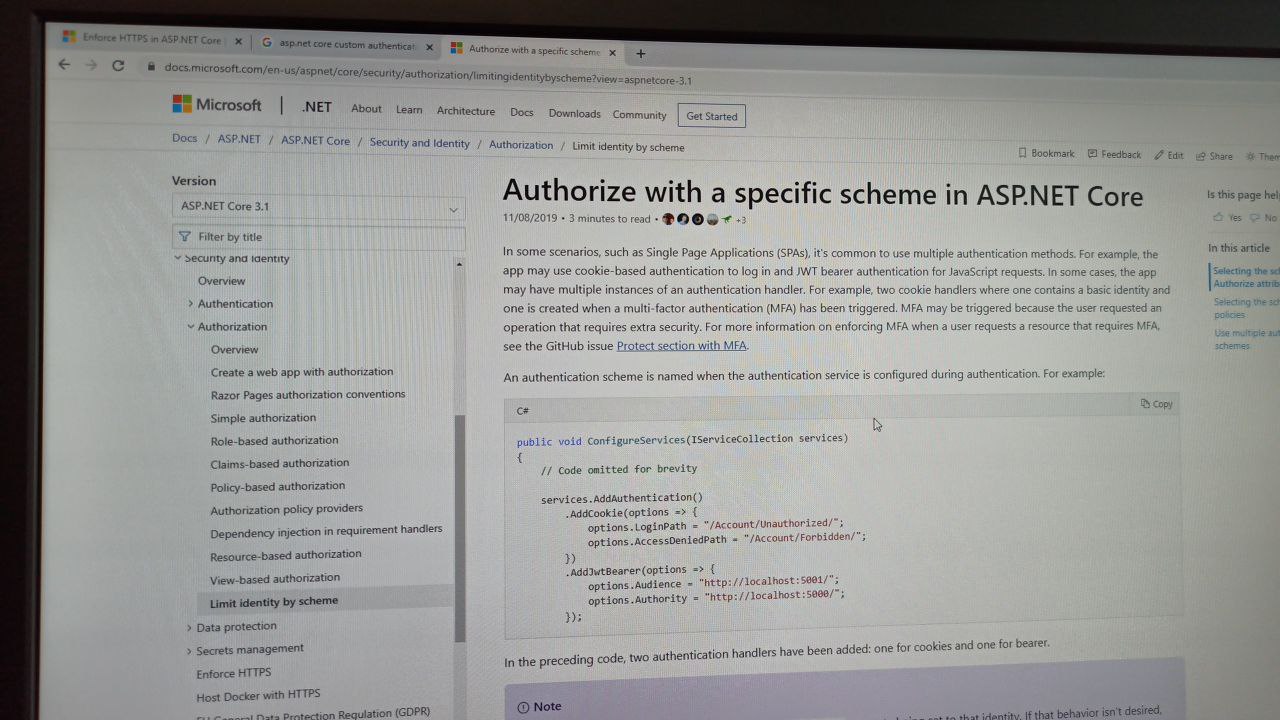Image resolution: width=1280 pixels, height=720 pixels.
Task: Expand the Authentication tree node
Action: click(x=190, y=303)
